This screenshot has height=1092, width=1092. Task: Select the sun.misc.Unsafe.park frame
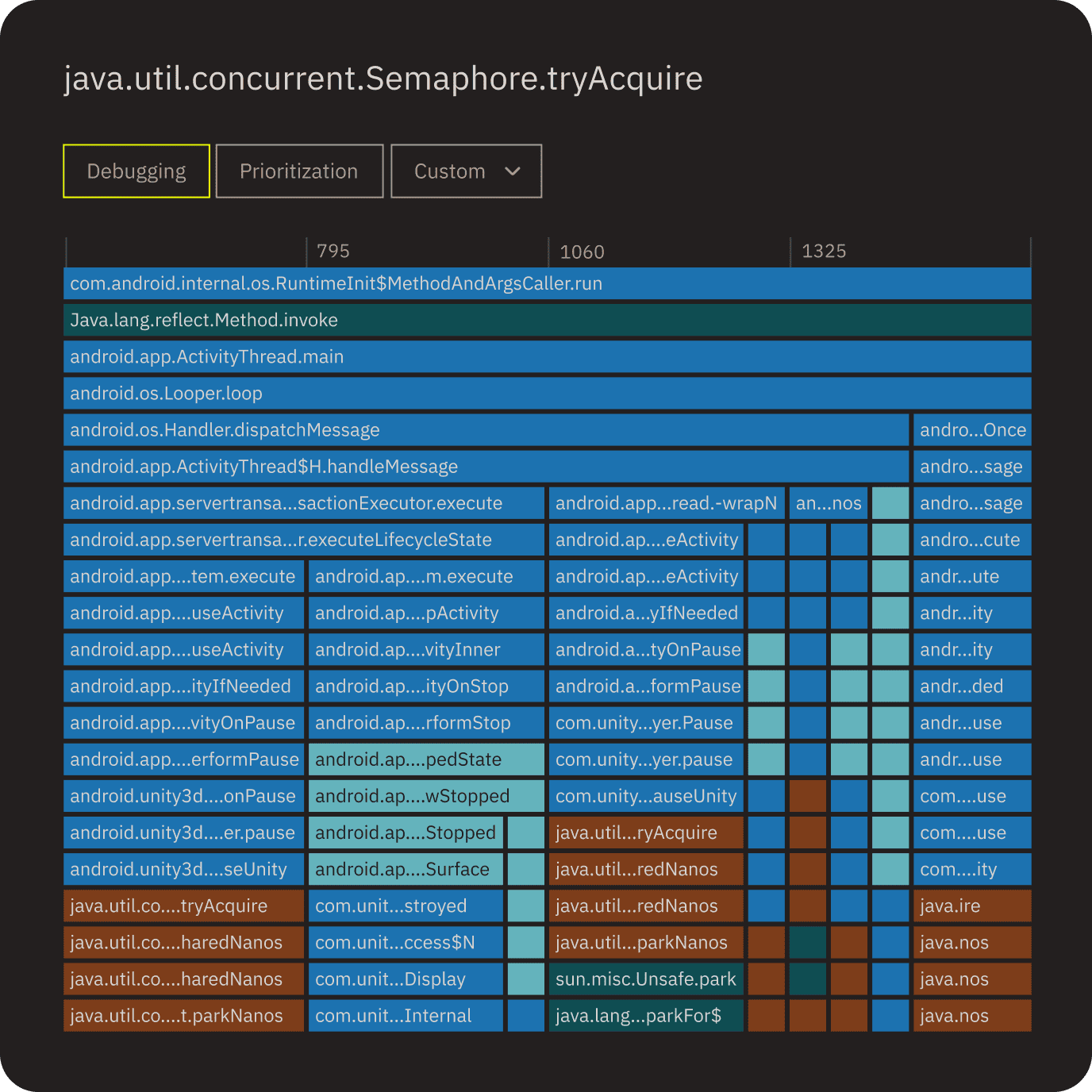(x=646, y=979)
